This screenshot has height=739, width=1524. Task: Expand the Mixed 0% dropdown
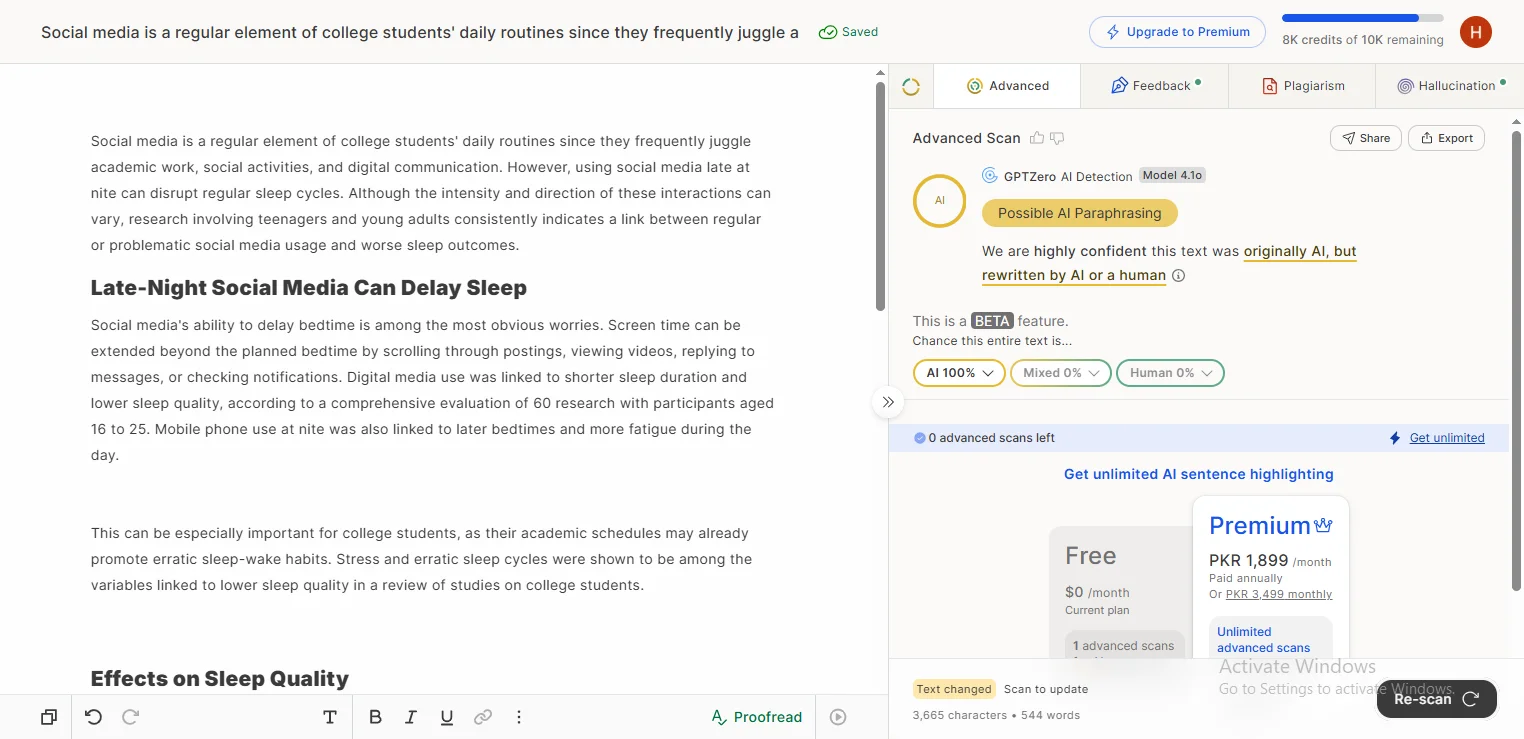[x=1060, y=373]
